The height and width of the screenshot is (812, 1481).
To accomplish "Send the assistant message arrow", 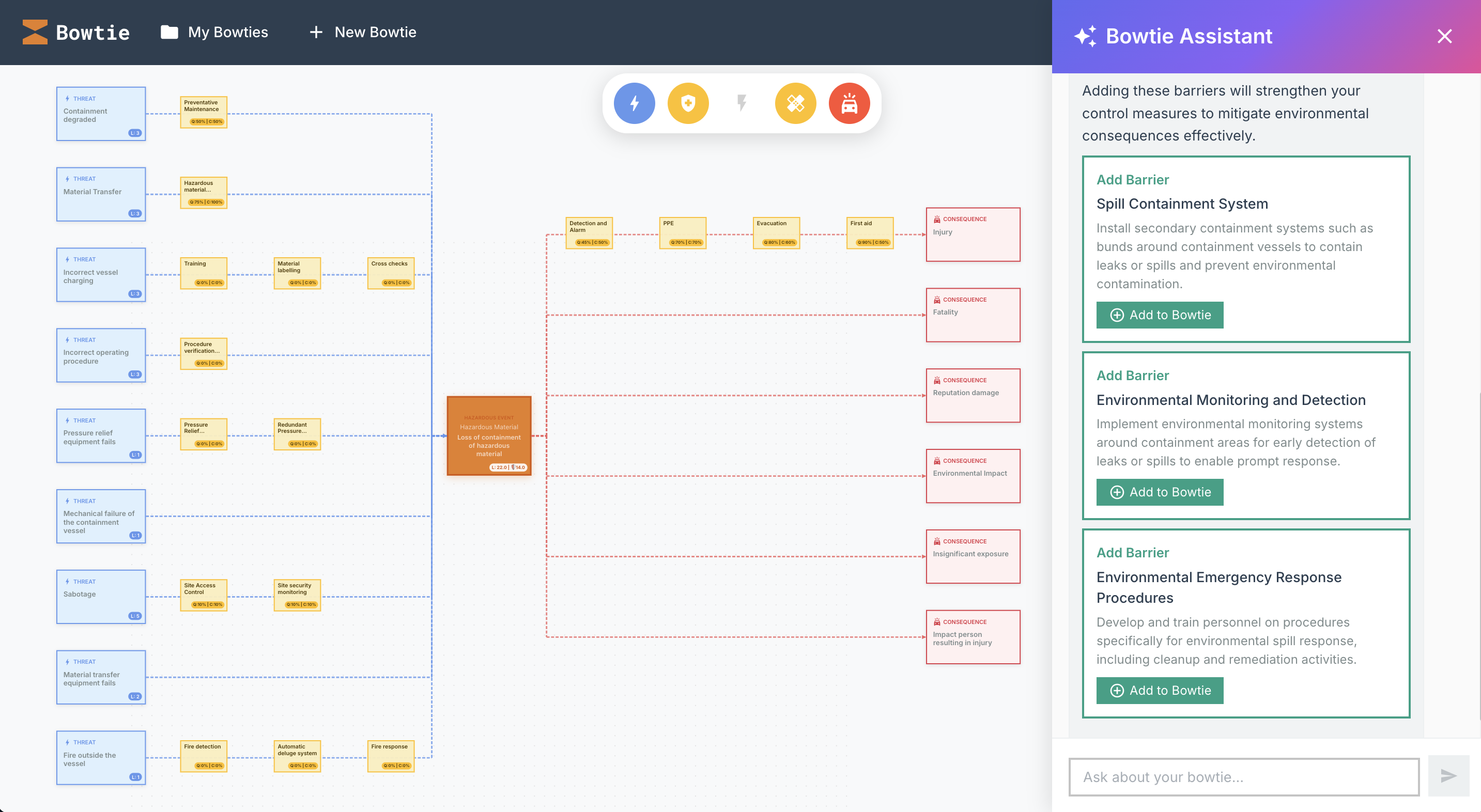I will 1448,776.
